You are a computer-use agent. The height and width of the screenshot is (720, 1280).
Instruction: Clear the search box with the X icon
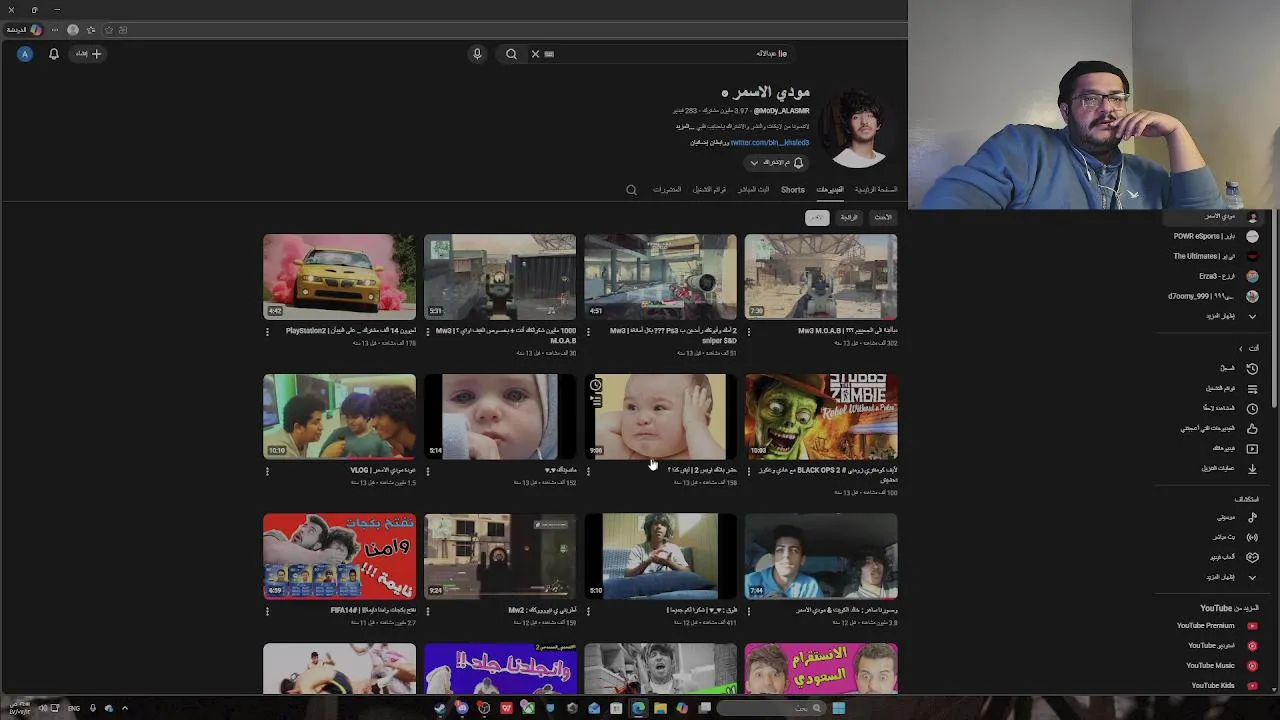pos(535,54)
